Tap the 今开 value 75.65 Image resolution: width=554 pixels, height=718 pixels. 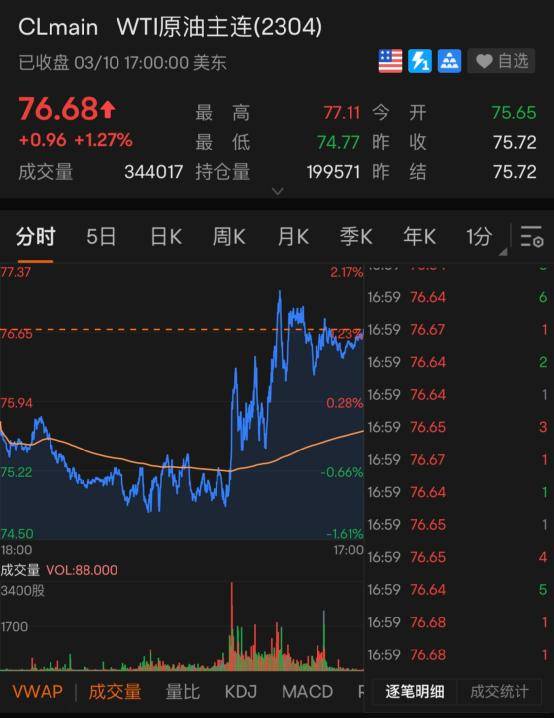[514, 112]
